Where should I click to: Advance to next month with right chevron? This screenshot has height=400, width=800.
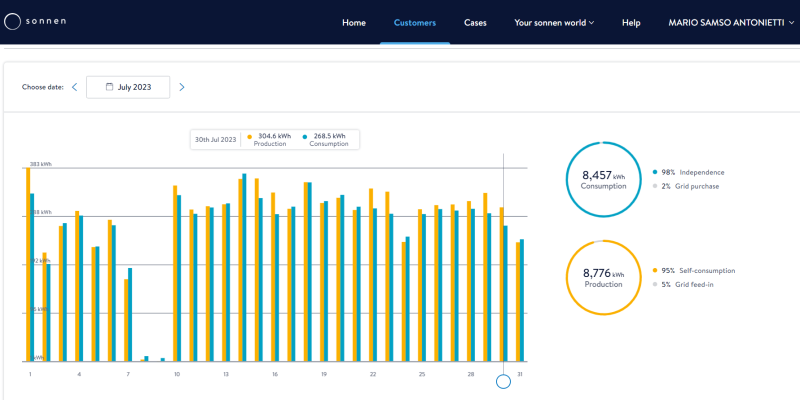point(181,87)
